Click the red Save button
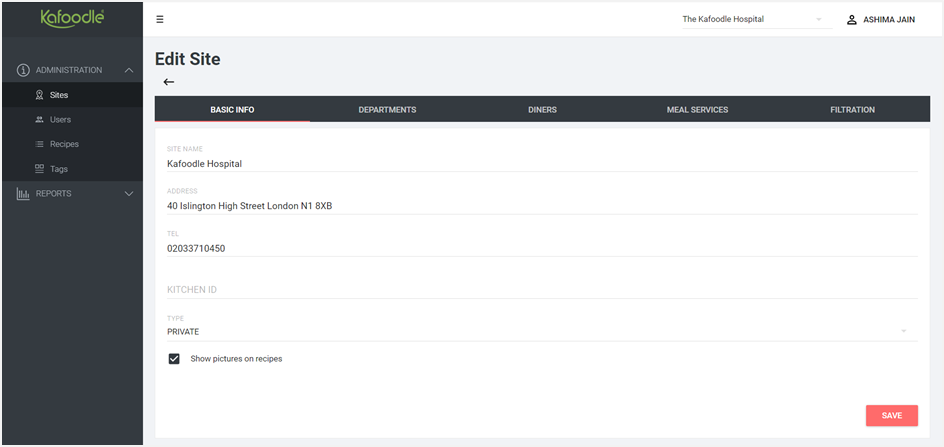This screenshot has width=944, height=447. [x=892, y=416]
